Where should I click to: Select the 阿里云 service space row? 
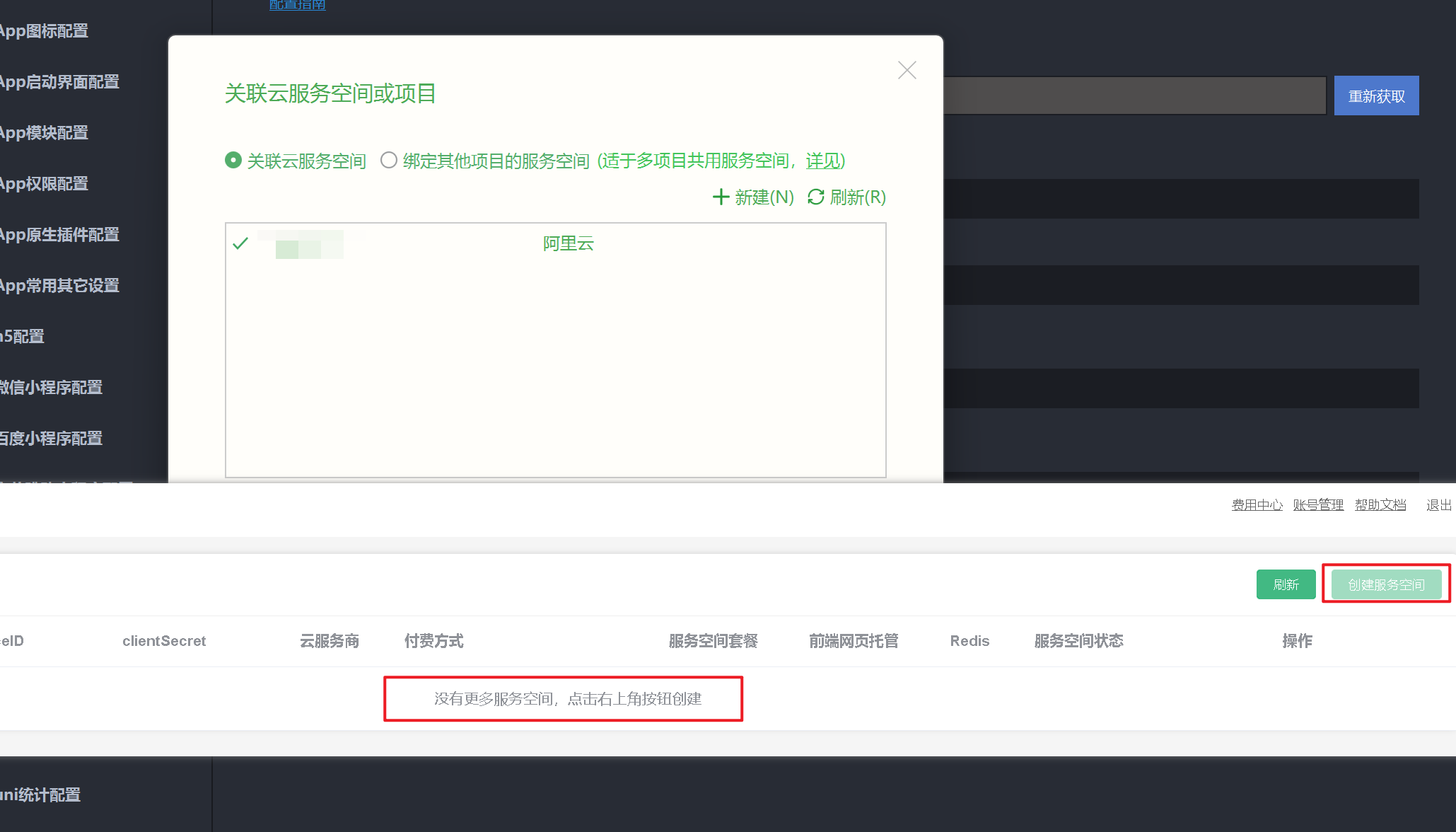tap(555, 243)
